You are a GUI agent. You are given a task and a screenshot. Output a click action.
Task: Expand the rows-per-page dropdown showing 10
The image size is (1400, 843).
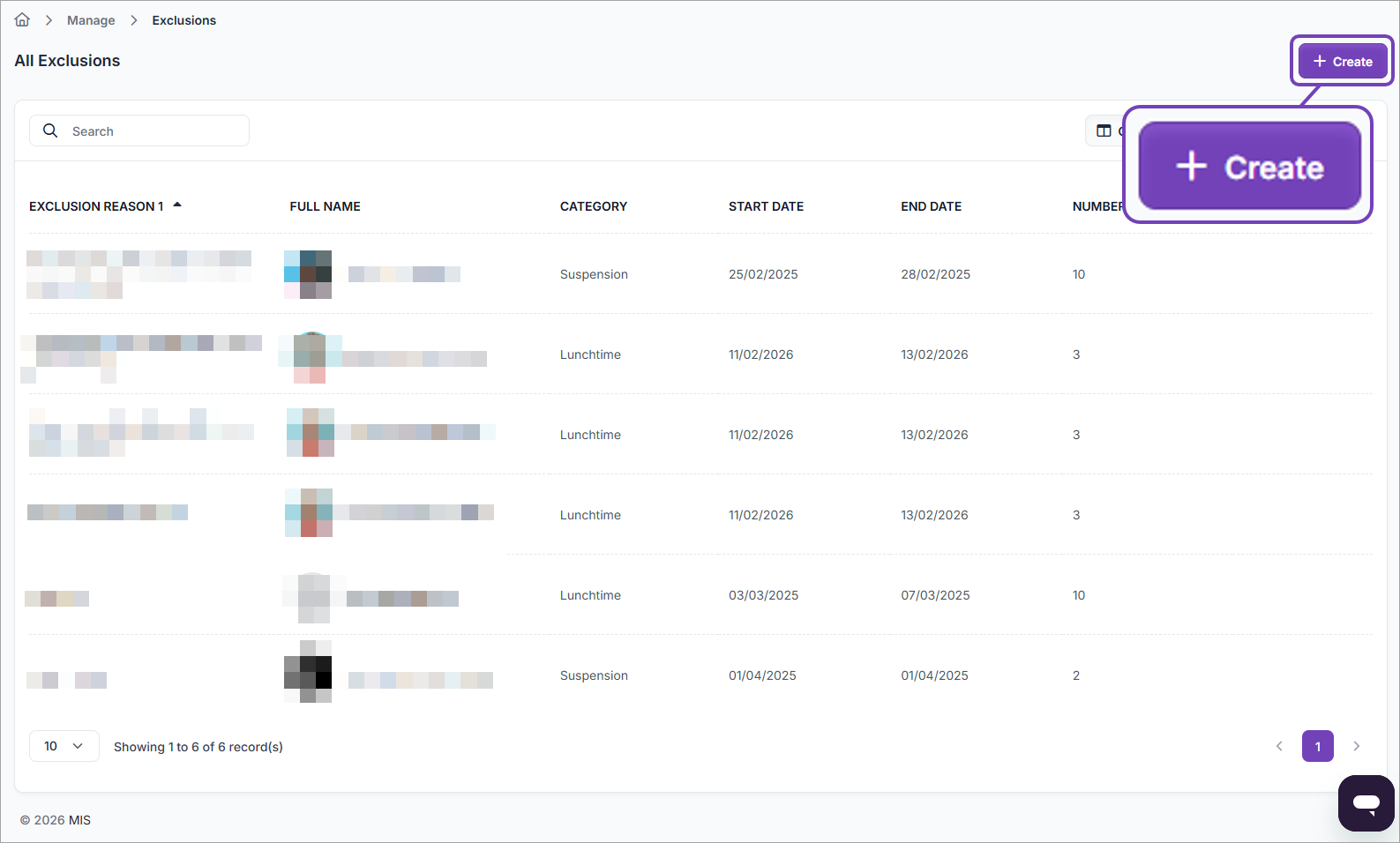click(x=64, y=746)
